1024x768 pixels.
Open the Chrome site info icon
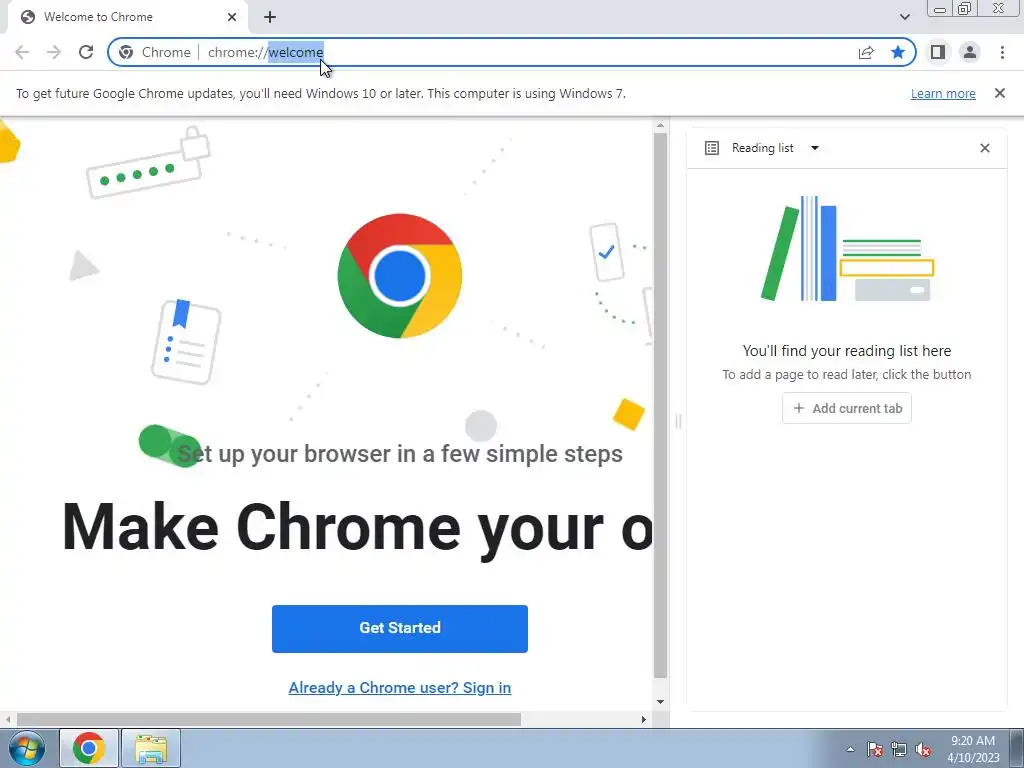pos(126,52)
